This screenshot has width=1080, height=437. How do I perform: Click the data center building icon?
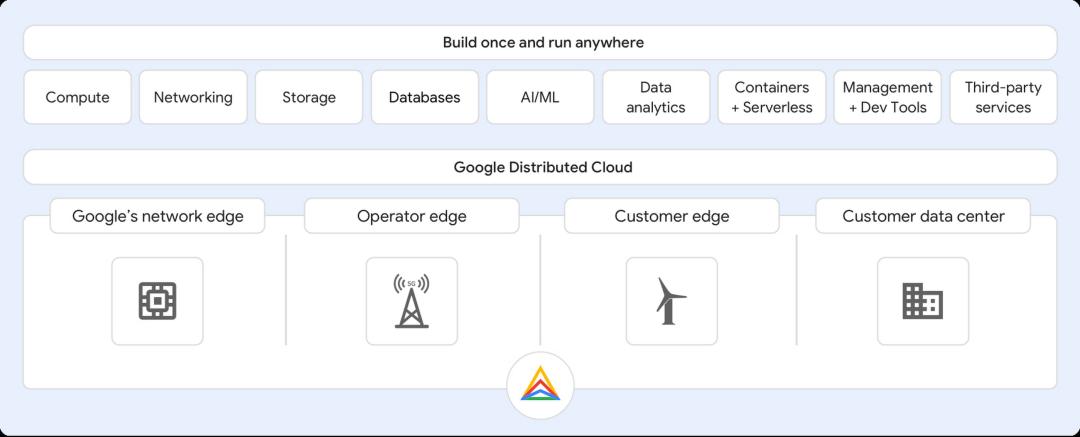click(x=922, y=301)
